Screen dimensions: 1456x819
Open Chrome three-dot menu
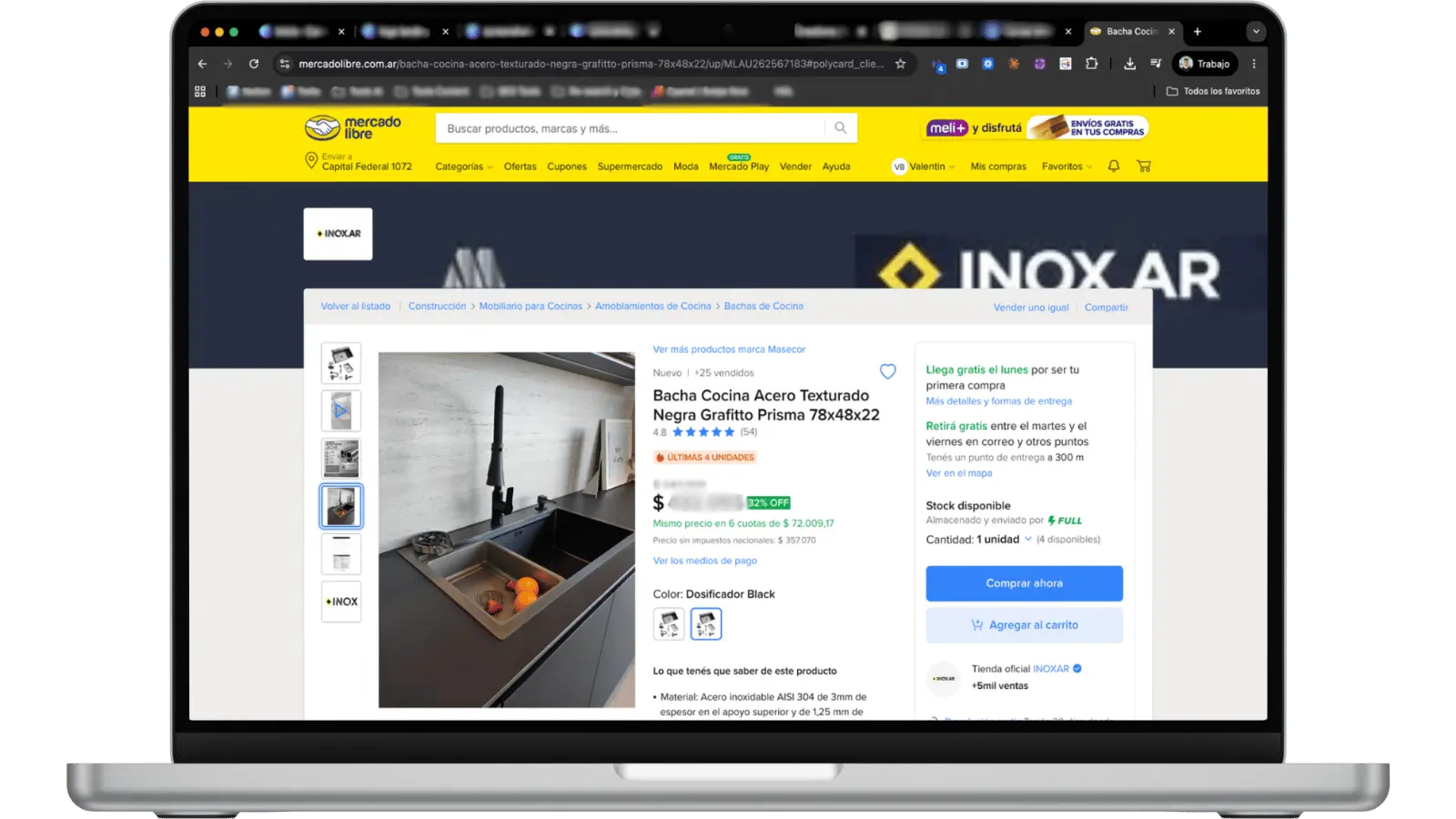(x=1254, y=64)
